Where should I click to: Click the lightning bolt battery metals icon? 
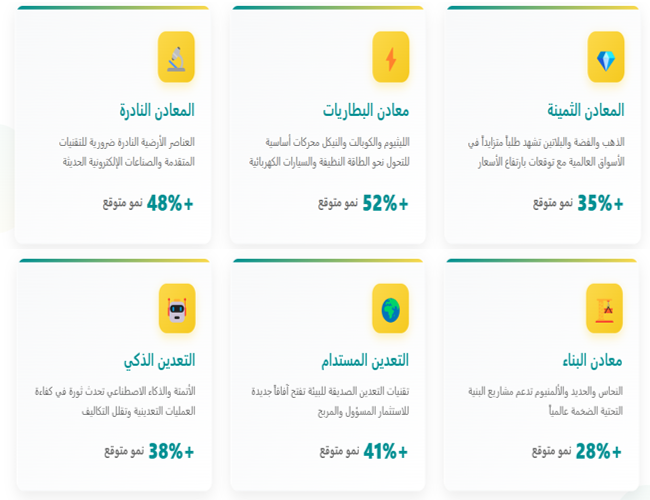pos(391,56)
